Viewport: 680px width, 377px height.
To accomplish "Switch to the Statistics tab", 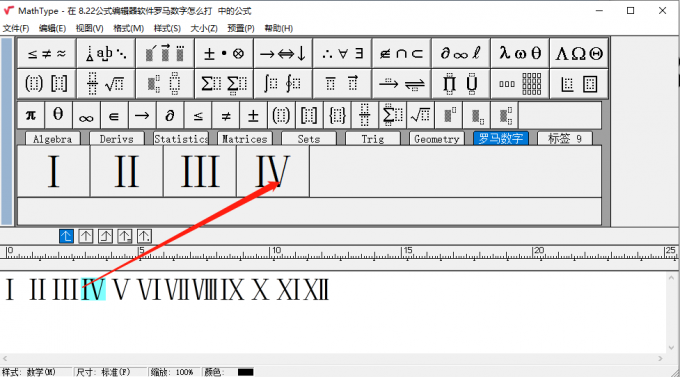I will (181, 139).
